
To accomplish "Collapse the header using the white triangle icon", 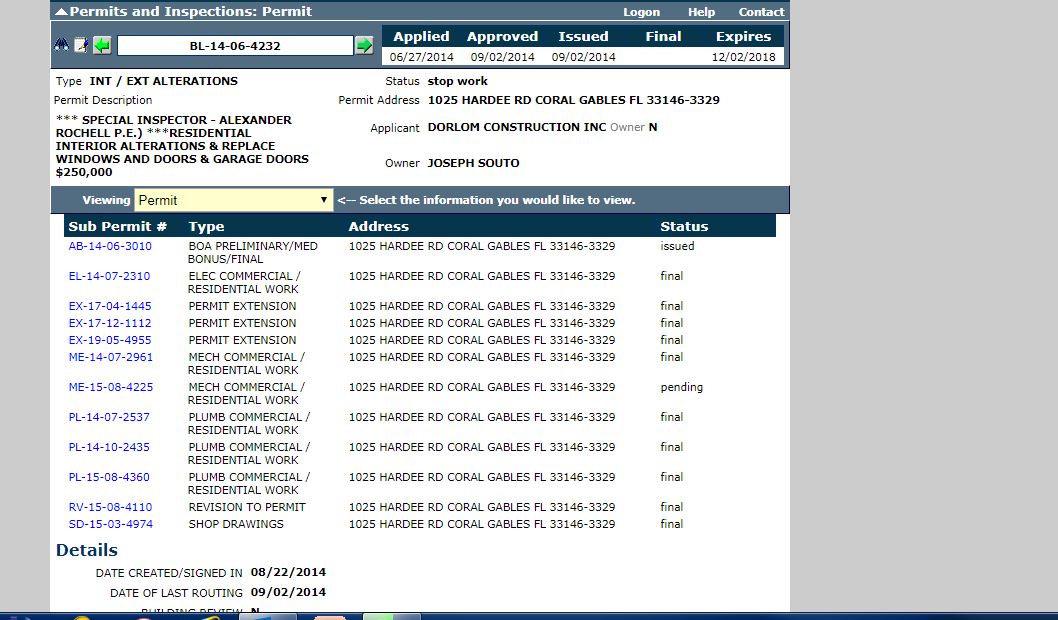I will point(61,12).
